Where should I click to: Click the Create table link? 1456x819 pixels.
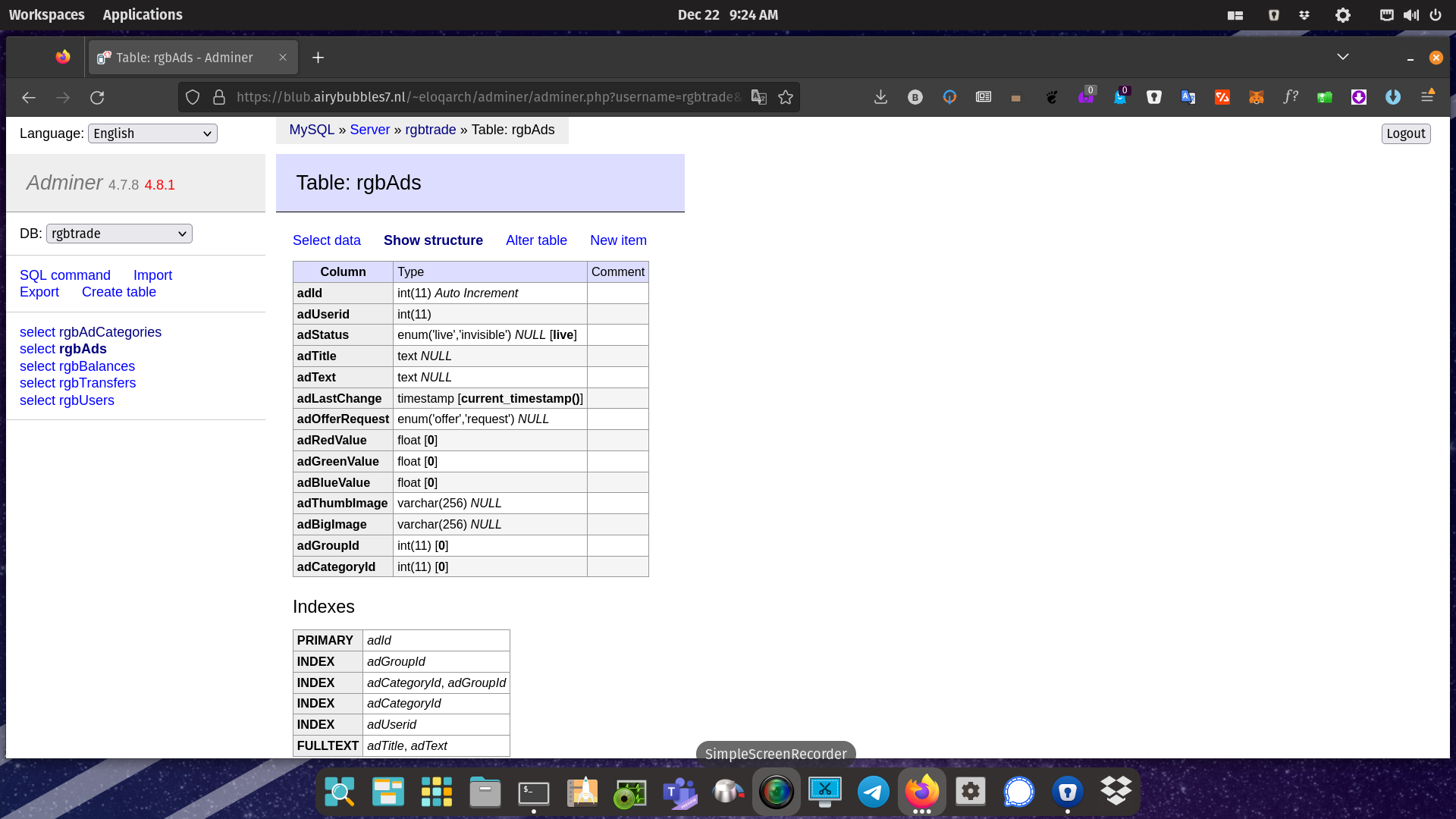[119, 292]
